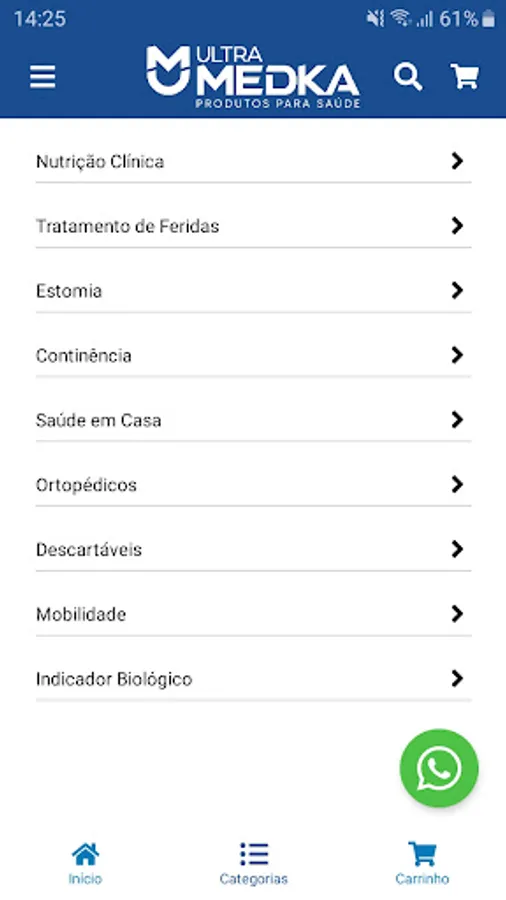This screenshot has width=506, height=900.
Task: Expand Tratamento de Feridas chevron
Action: (x=457, y=226)
